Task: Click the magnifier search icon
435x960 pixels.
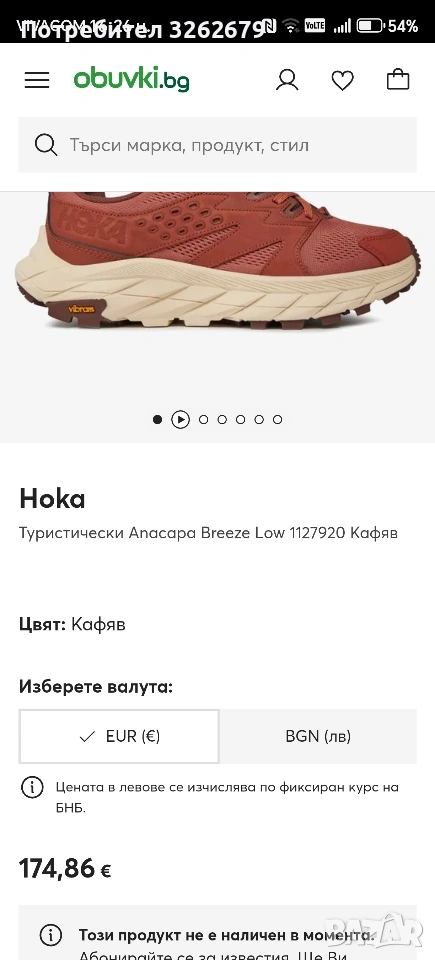Action: tap(46, 145)
